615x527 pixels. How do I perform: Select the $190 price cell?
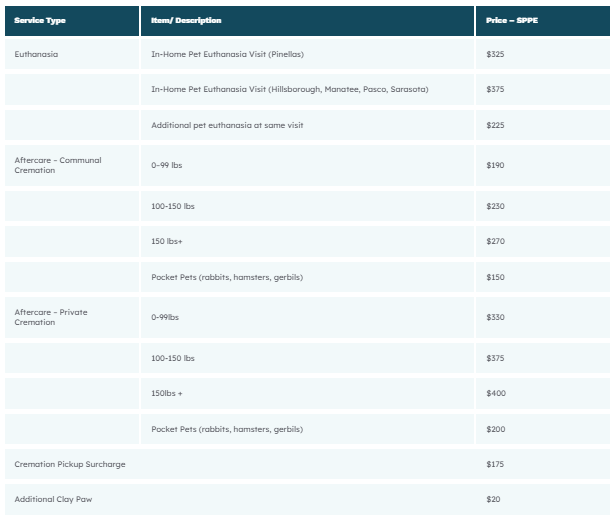[x=495, y=165]
